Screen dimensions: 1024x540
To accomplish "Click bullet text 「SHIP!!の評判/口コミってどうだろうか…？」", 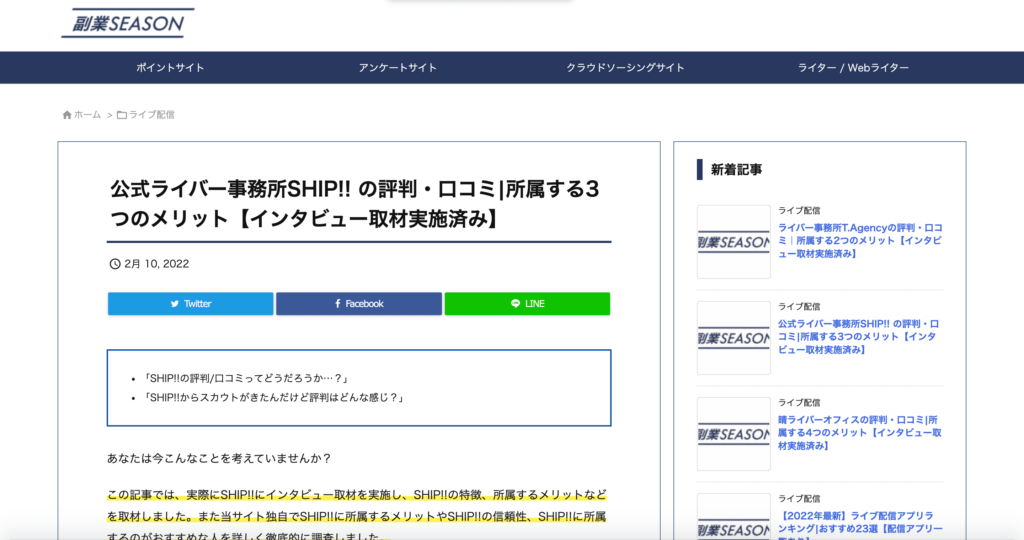I will tap(246, 378).
